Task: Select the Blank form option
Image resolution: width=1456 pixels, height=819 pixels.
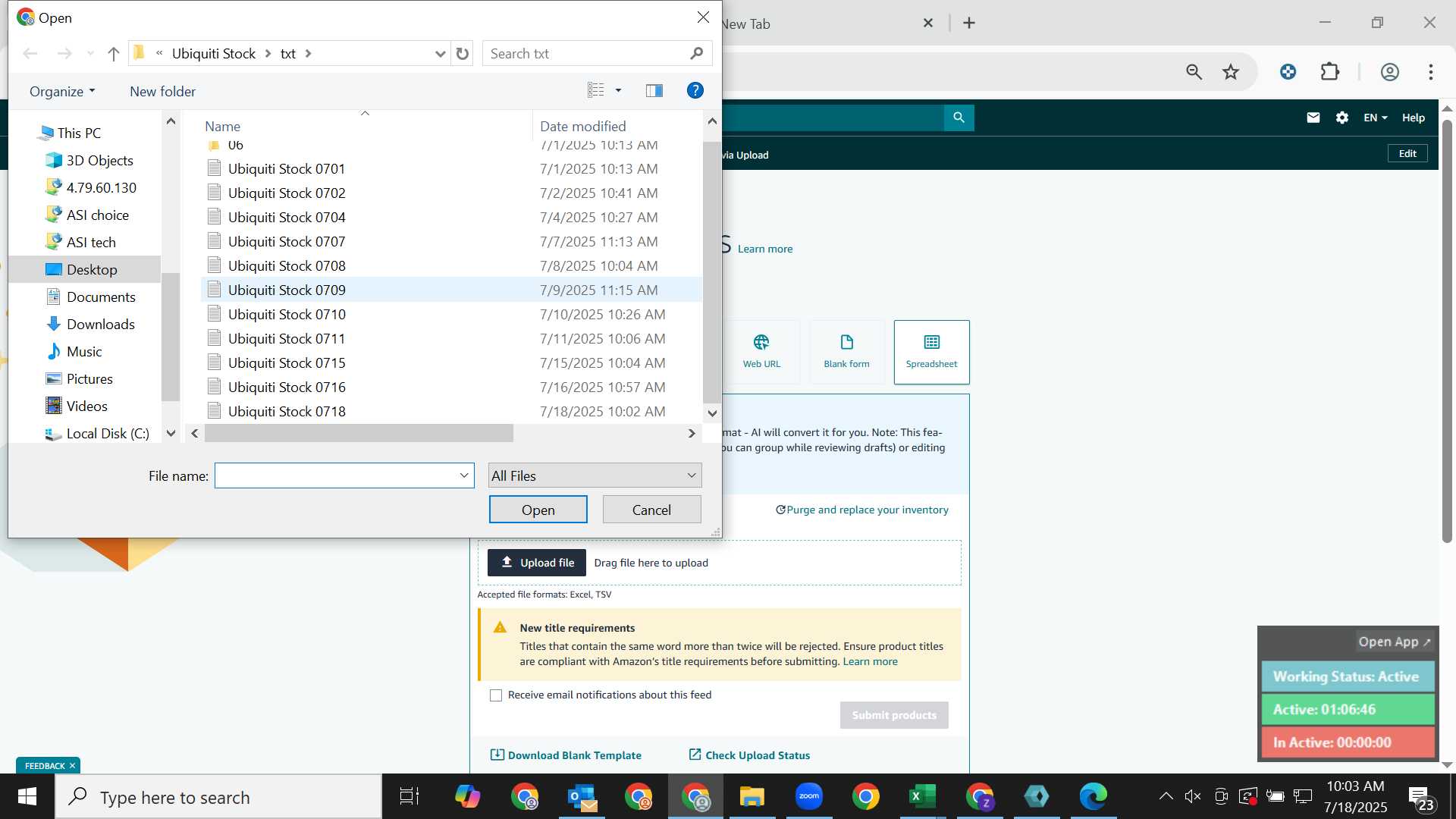Action: [x=846, y=352]
